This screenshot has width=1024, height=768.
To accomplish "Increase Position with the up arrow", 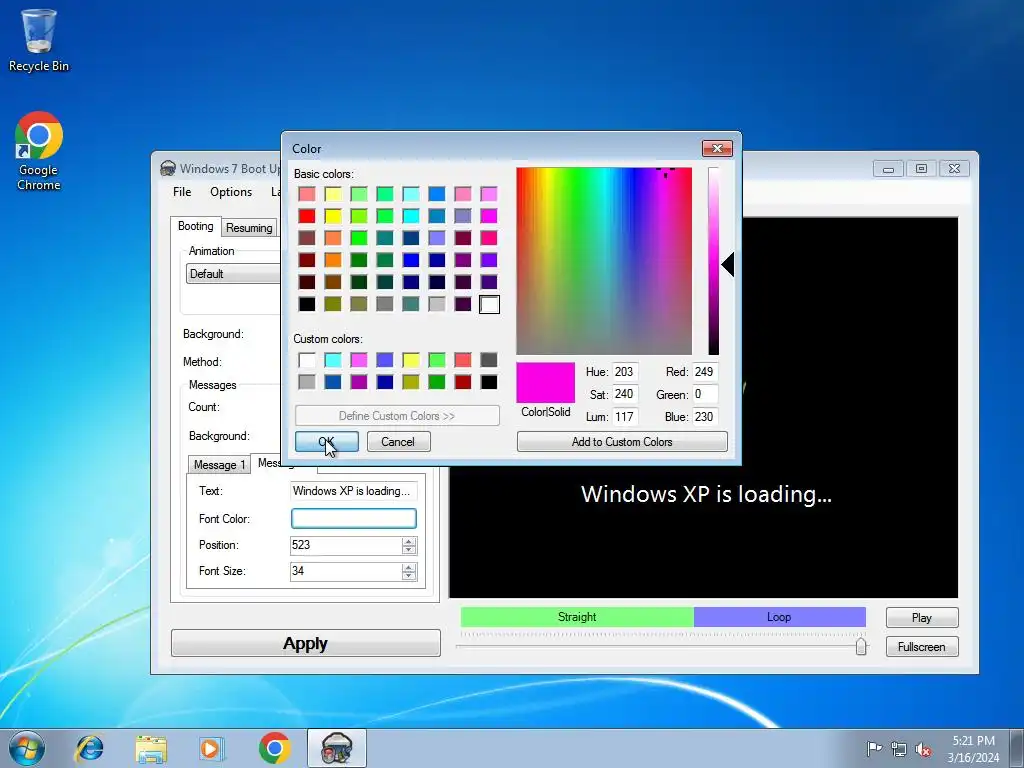I will [409, 541].
